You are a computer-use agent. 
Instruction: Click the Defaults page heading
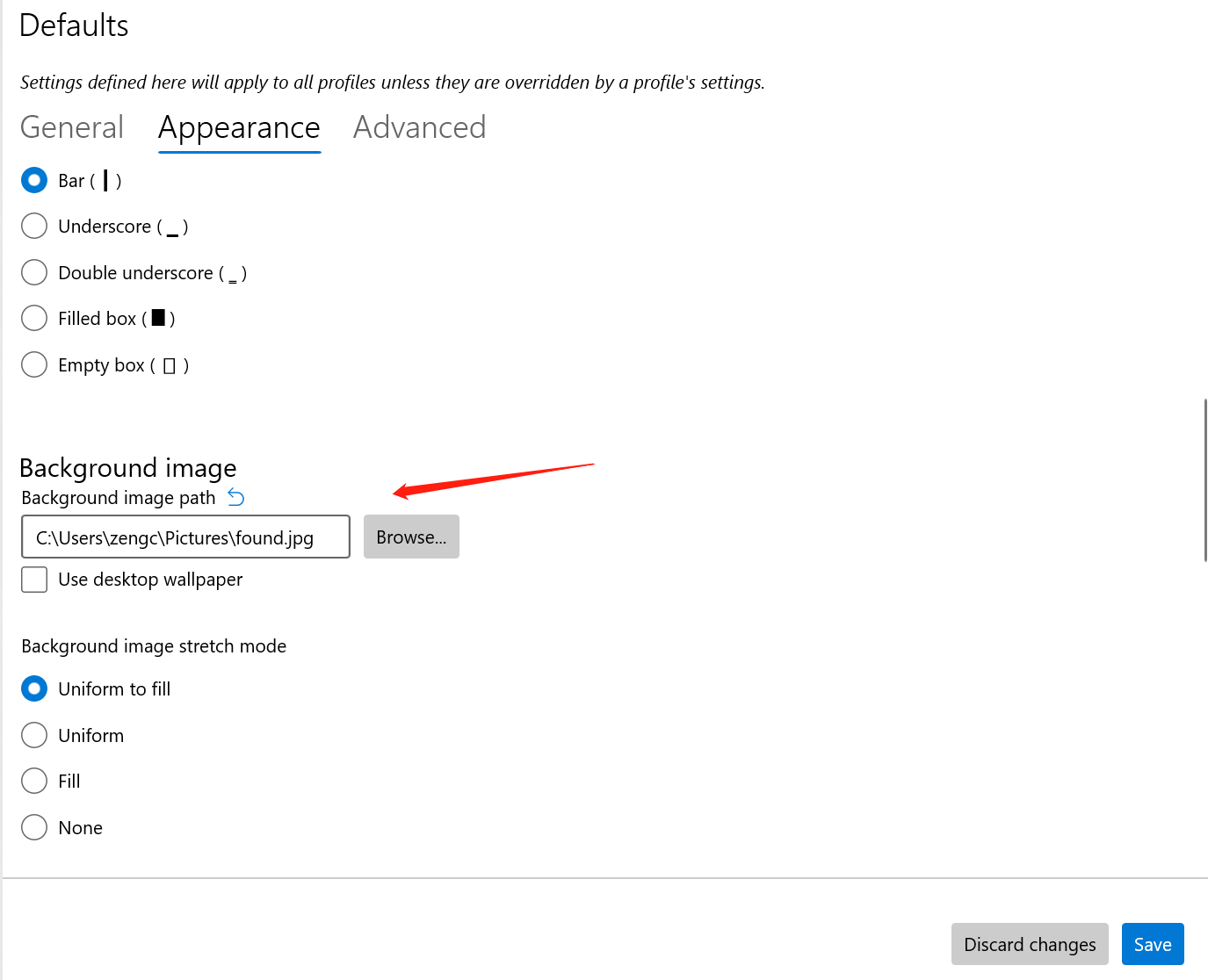click(x=73, y=25)
